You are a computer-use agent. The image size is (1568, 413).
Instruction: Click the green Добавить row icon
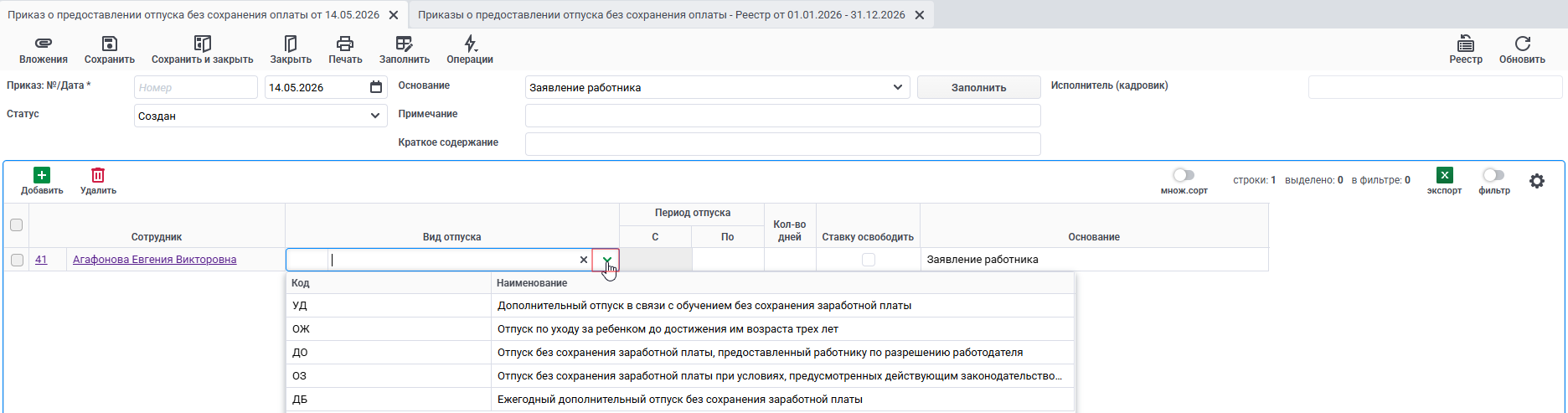tap(42, 175)
